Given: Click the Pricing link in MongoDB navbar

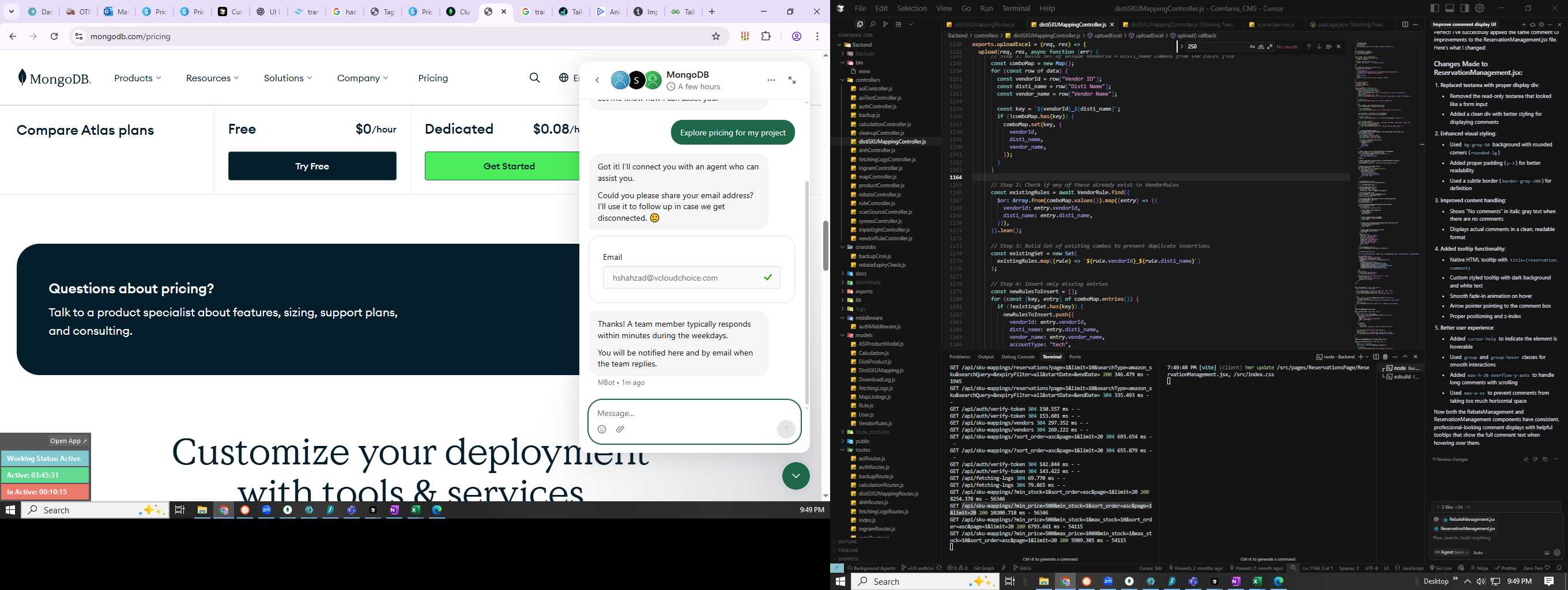Looking at the screenshot, I should point(433,78).
